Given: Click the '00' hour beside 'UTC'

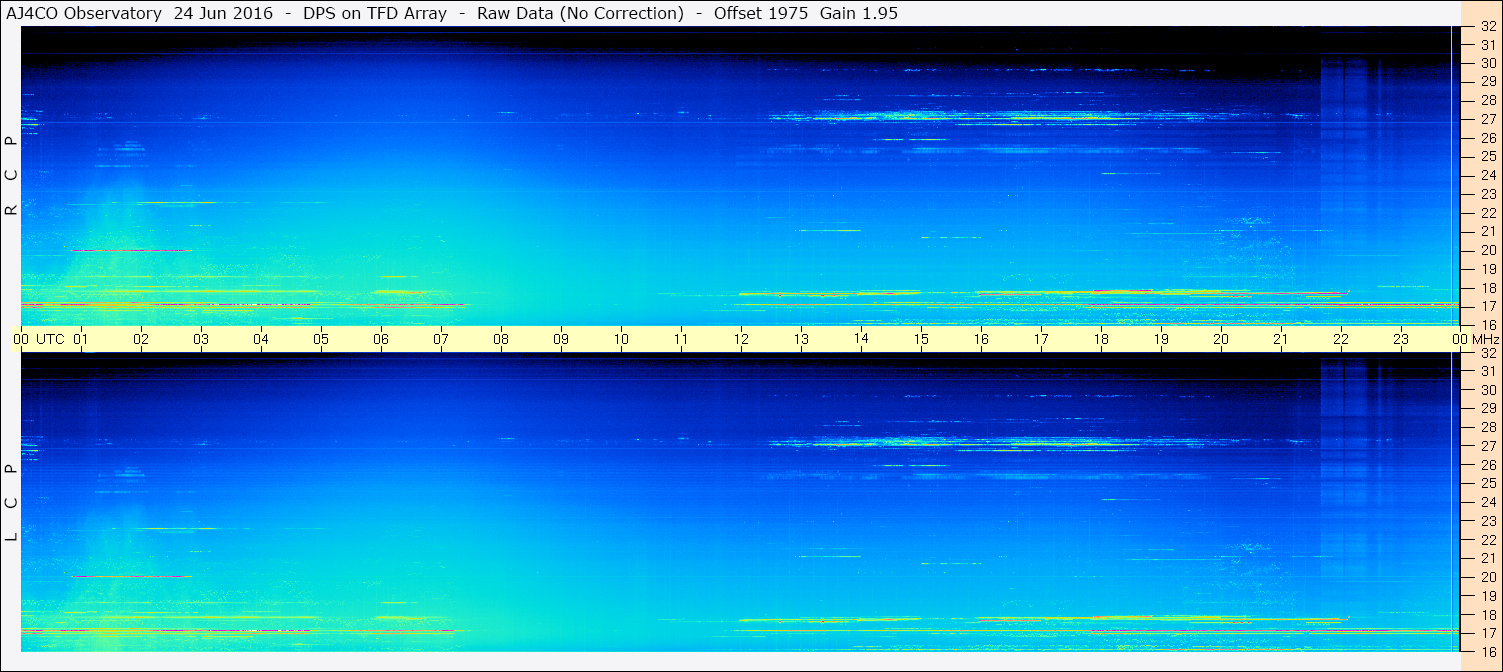Looking at the screenshot, I should (21, 339).
